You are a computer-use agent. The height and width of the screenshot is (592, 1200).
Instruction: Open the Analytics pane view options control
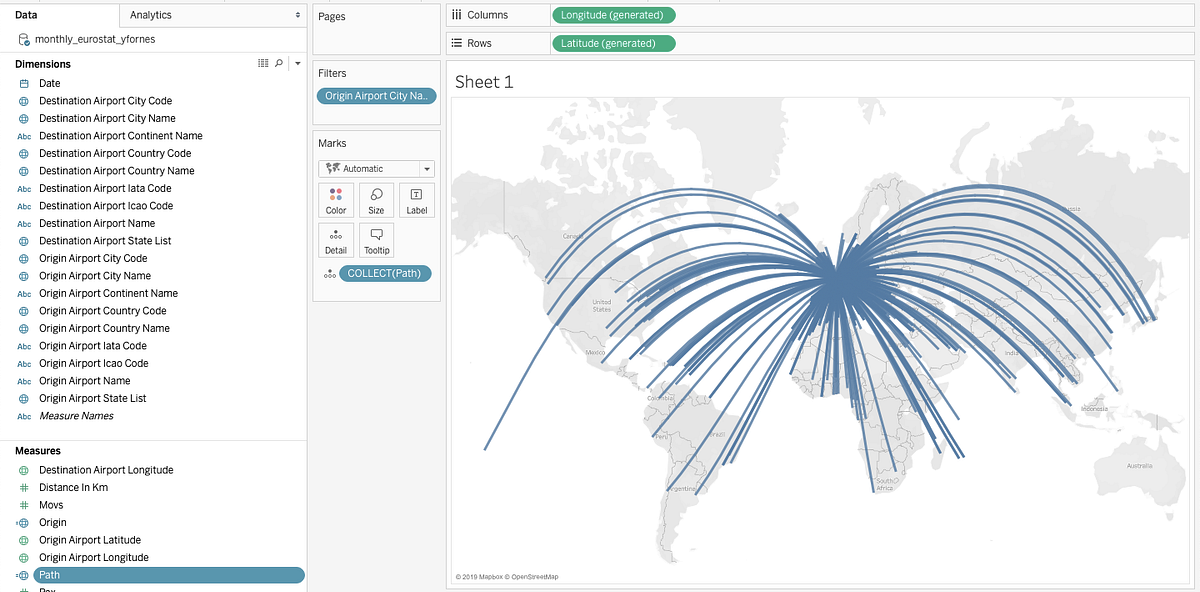click(x=298, y=16)
